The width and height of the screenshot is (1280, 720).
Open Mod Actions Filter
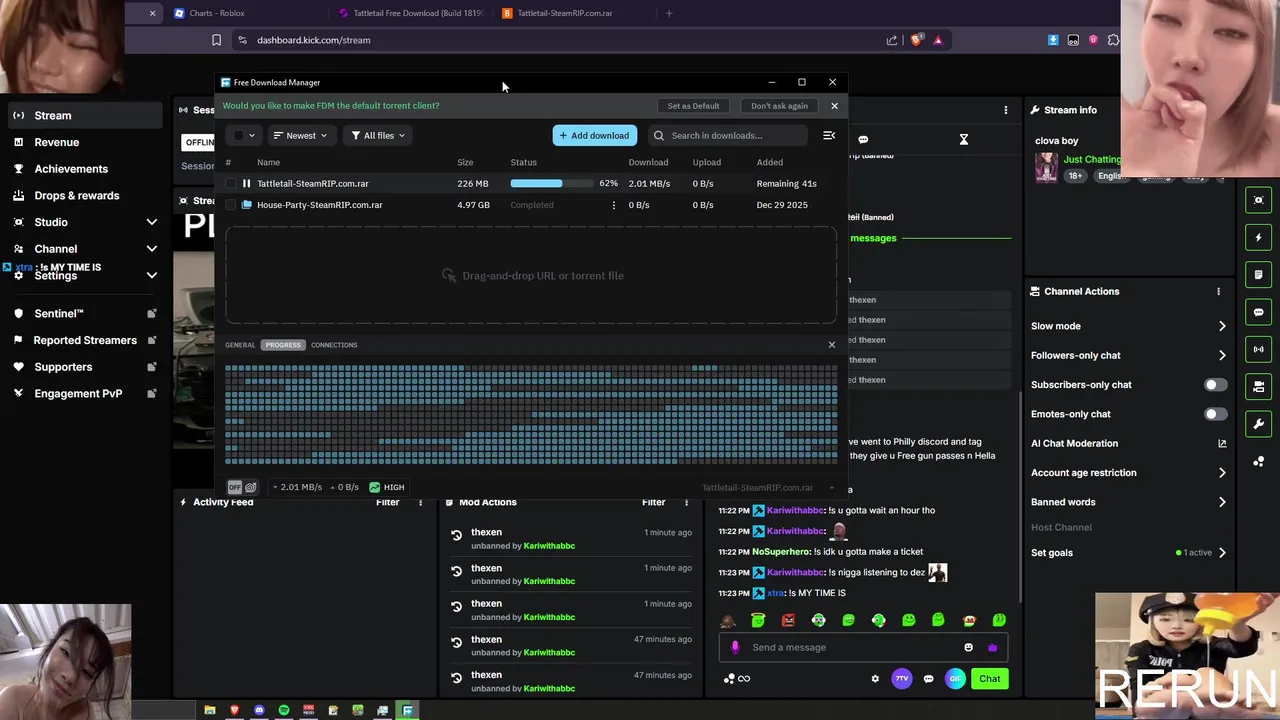653,503
